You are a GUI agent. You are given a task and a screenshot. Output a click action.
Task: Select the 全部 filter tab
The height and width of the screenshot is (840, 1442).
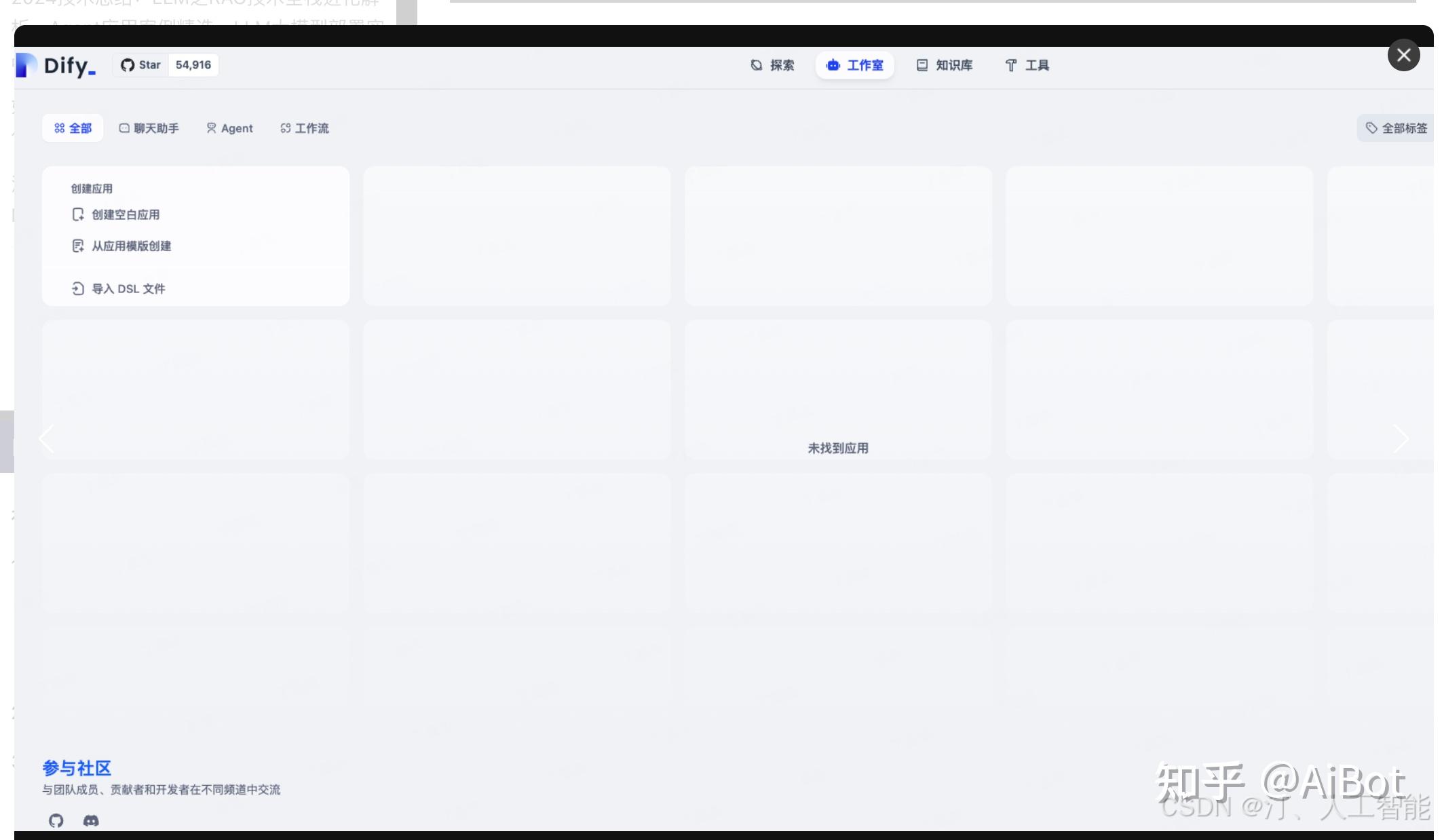coord(72,128)
